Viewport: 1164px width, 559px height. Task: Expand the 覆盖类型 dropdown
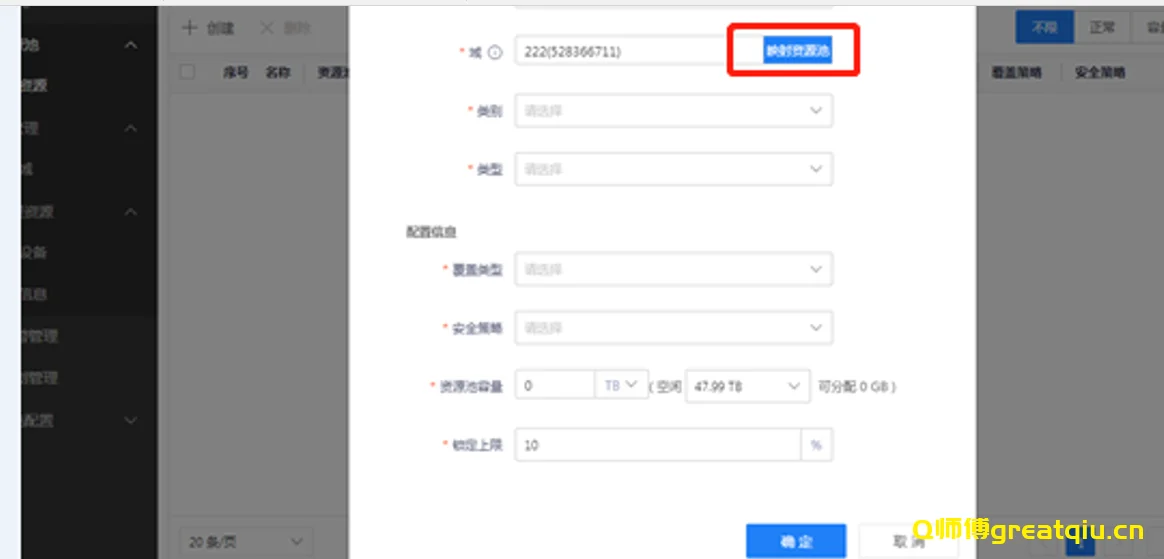[x=673, y=269]
